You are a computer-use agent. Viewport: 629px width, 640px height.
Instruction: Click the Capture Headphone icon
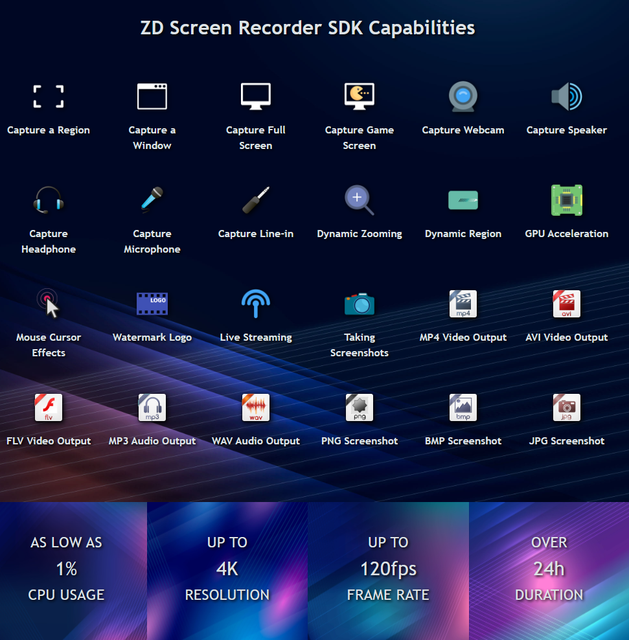pyautogui.click(x=48, y=200)
